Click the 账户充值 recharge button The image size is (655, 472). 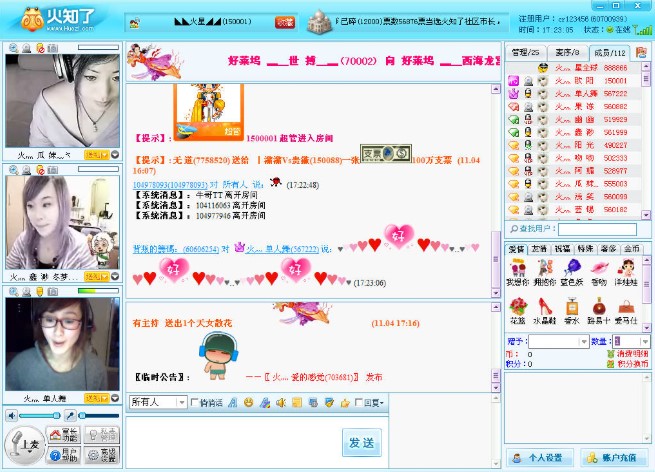pos(614,458)
